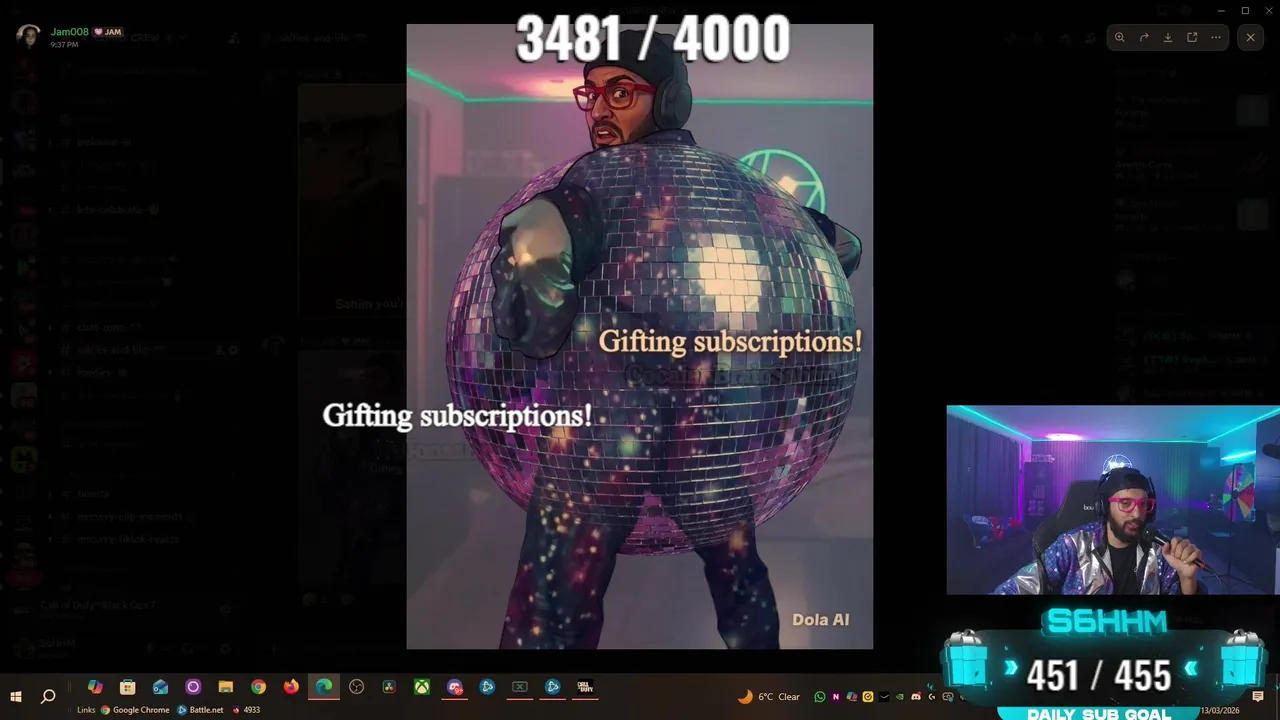Open the Outlook taskbar icon
The width and height of the screenshot is (1280, 720).
click(x=160, y=687)
